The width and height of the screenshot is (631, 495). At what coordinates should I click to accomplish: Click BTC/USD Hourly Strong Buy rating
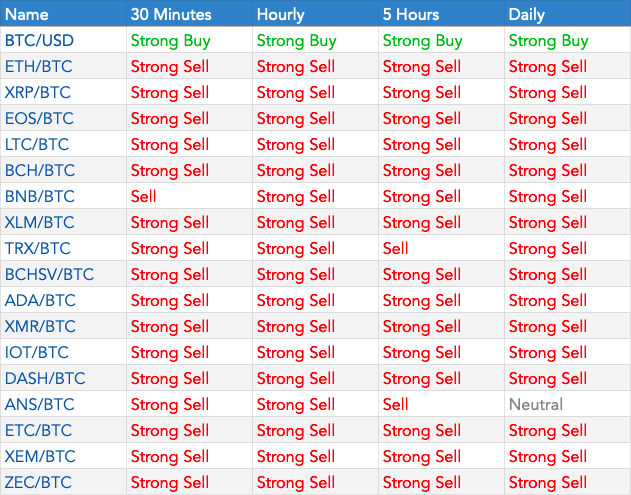[x=297, y=41]
